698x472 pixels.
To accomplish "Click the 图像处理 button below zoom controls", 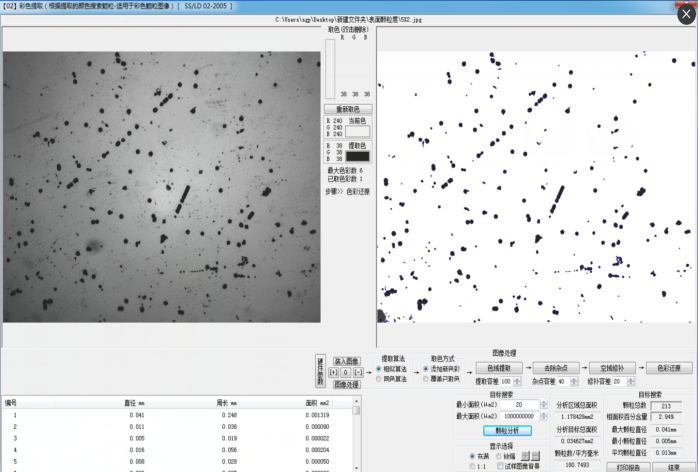I will coord(346,384).
